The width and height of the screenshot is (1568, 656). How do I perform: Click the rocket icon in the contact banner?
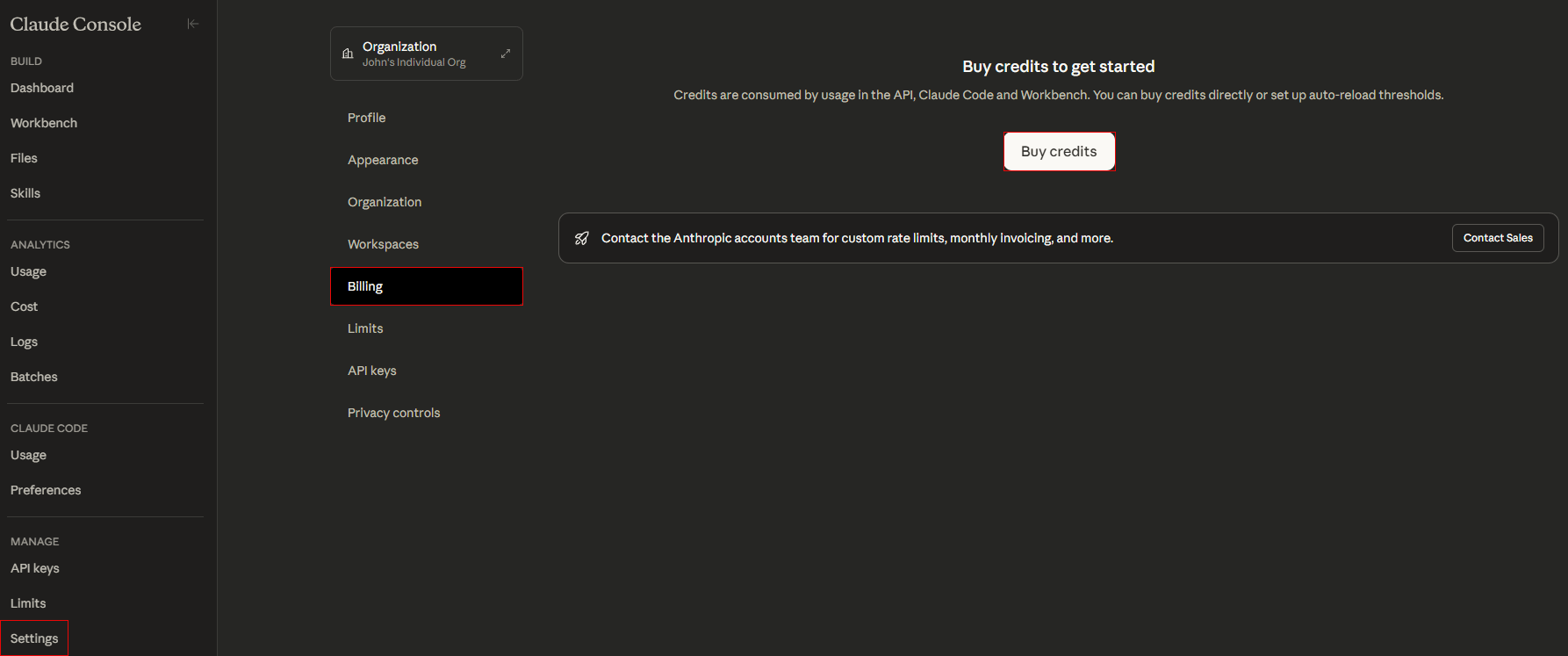pyautogui.click(x=581, y=238)
